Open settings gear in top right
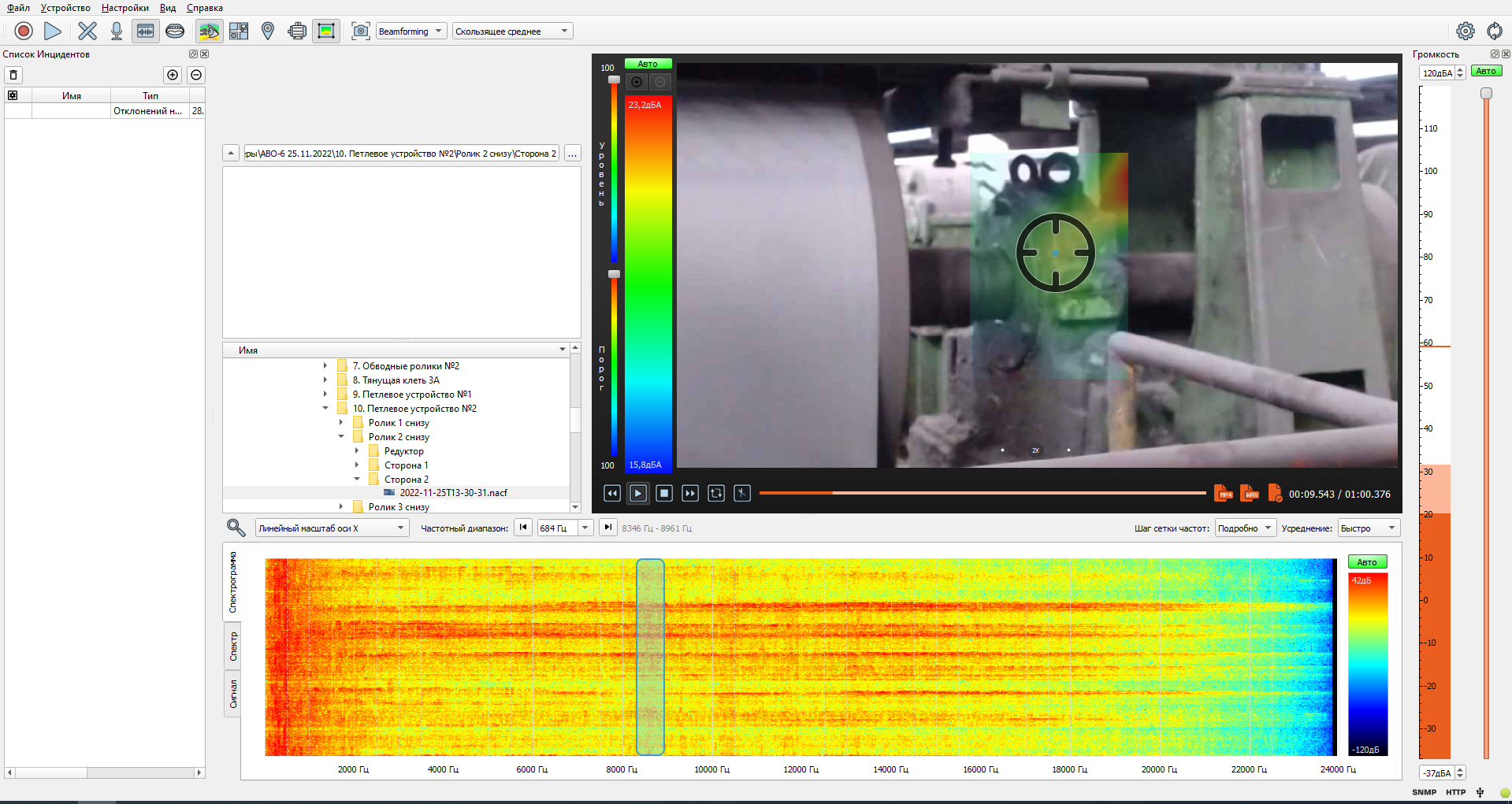This screenshot has height=804, width=1512. point(1465,31)
